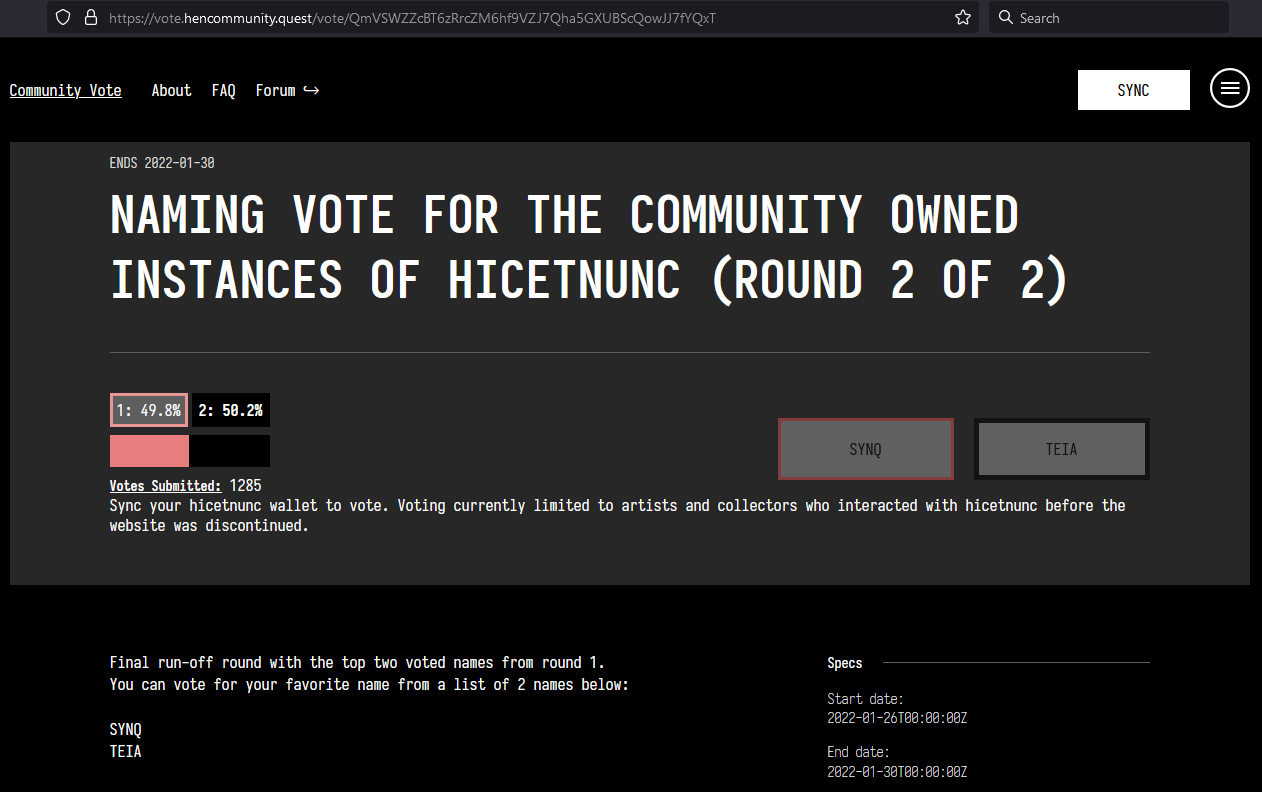Vote for TEIA button
Screen dimensions: 1262x792
point(1062,449)
